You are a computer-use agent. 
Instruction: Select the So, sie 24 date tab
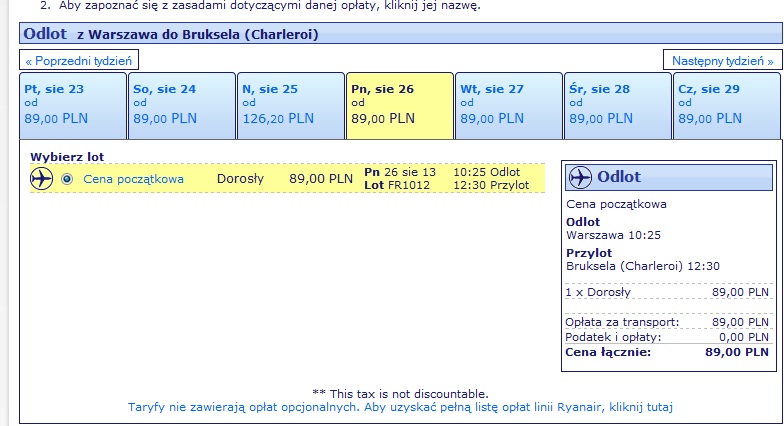(182, 106)
